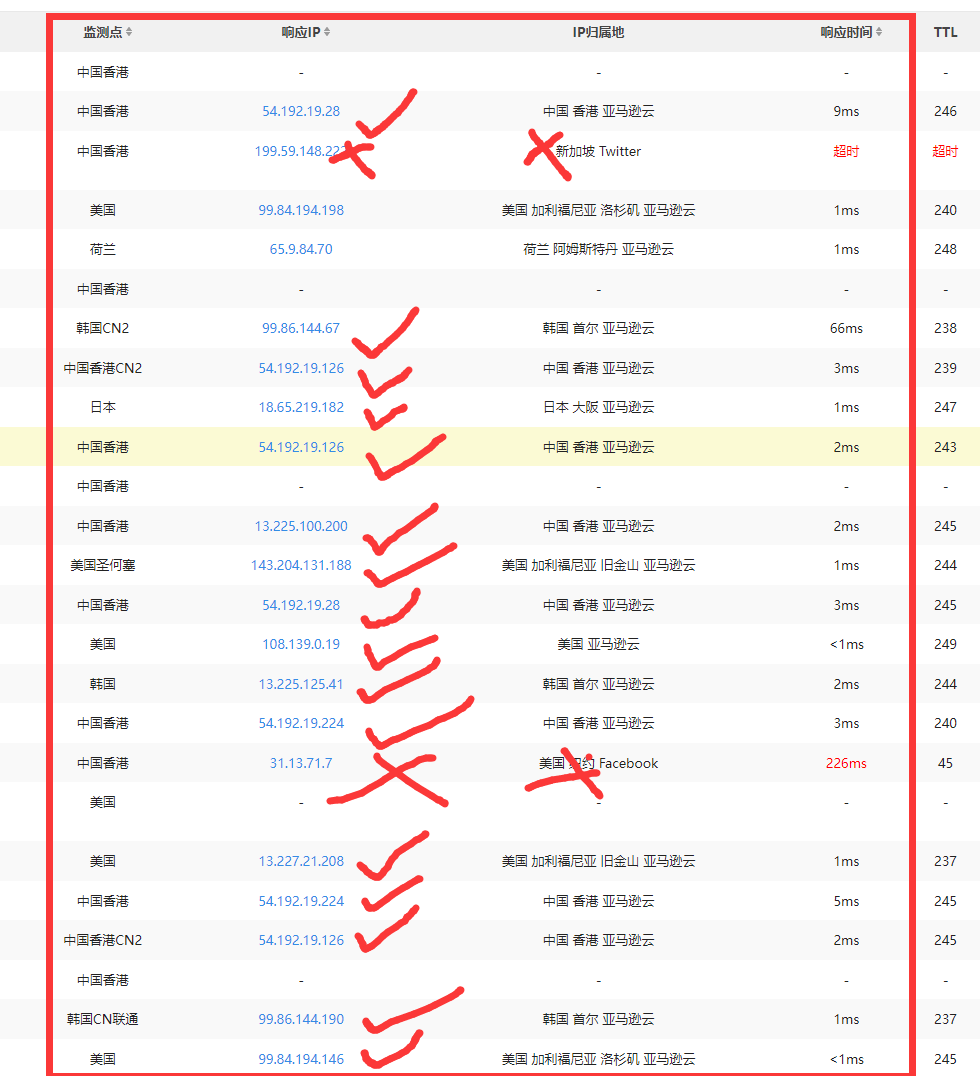Click the IP link 13.227.21.208

click(x=301, y=861)
